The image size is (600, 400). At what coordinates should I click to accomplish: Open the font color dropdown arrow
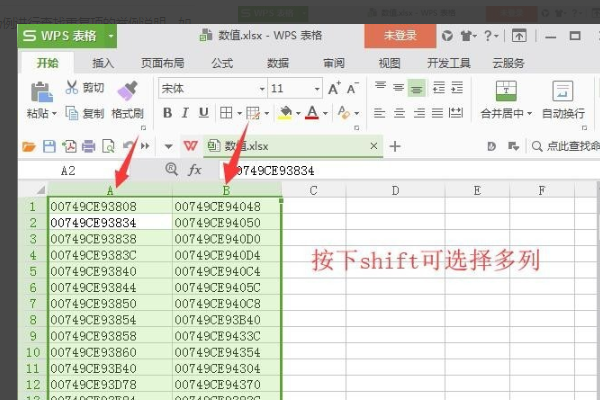click(x=325, y=113)
